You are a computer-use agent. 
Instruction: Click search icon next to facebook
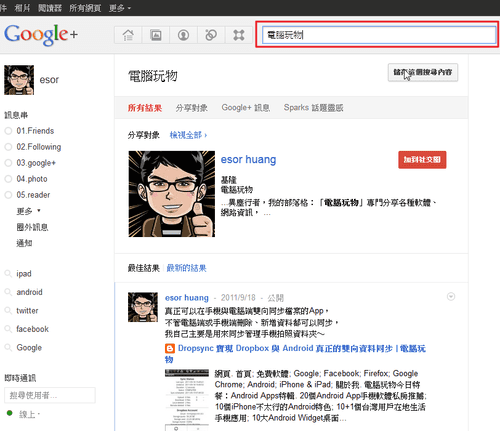pyautogui.click(x=8, y=329)
